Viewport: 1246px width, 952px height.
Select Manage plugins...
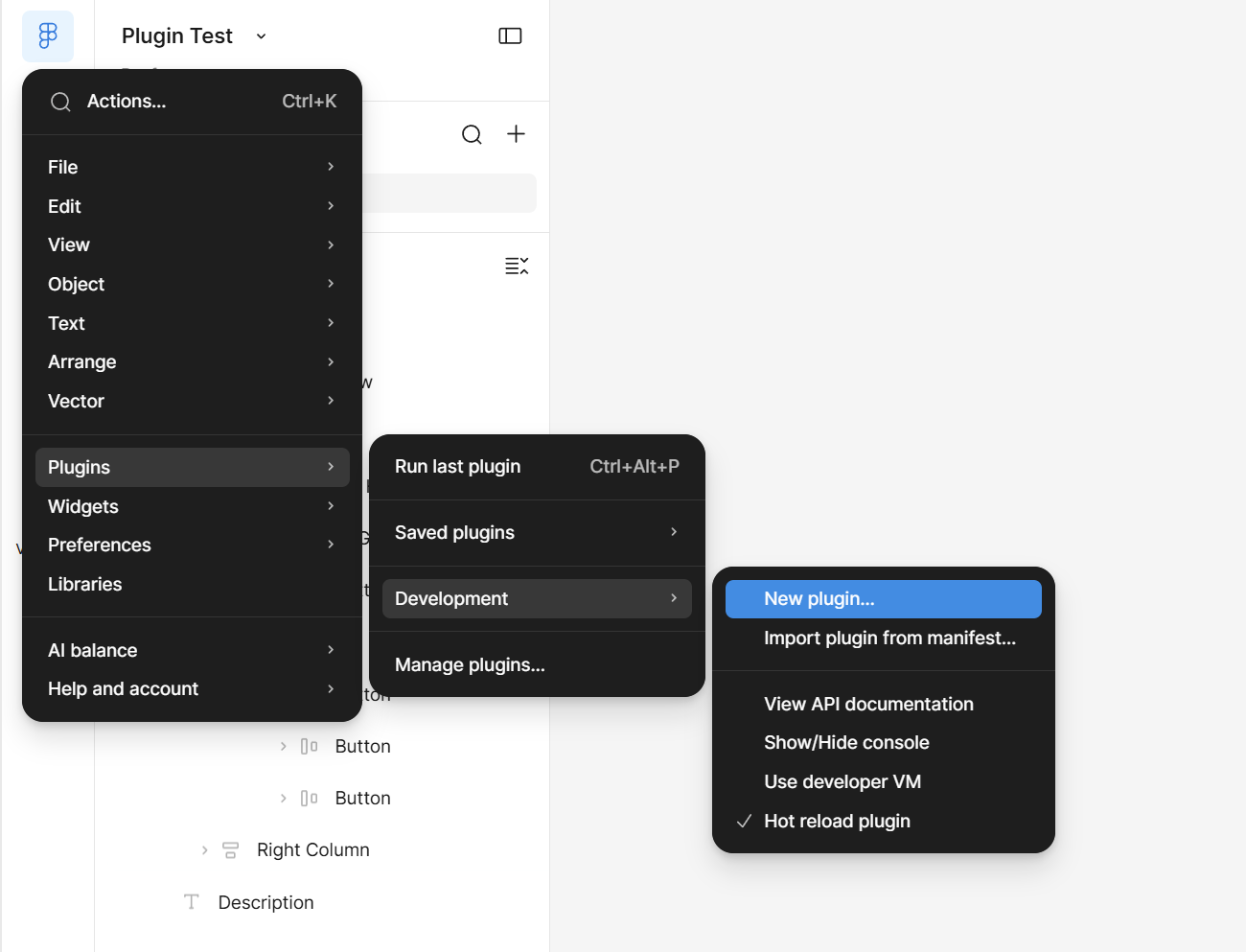[537, 665]
